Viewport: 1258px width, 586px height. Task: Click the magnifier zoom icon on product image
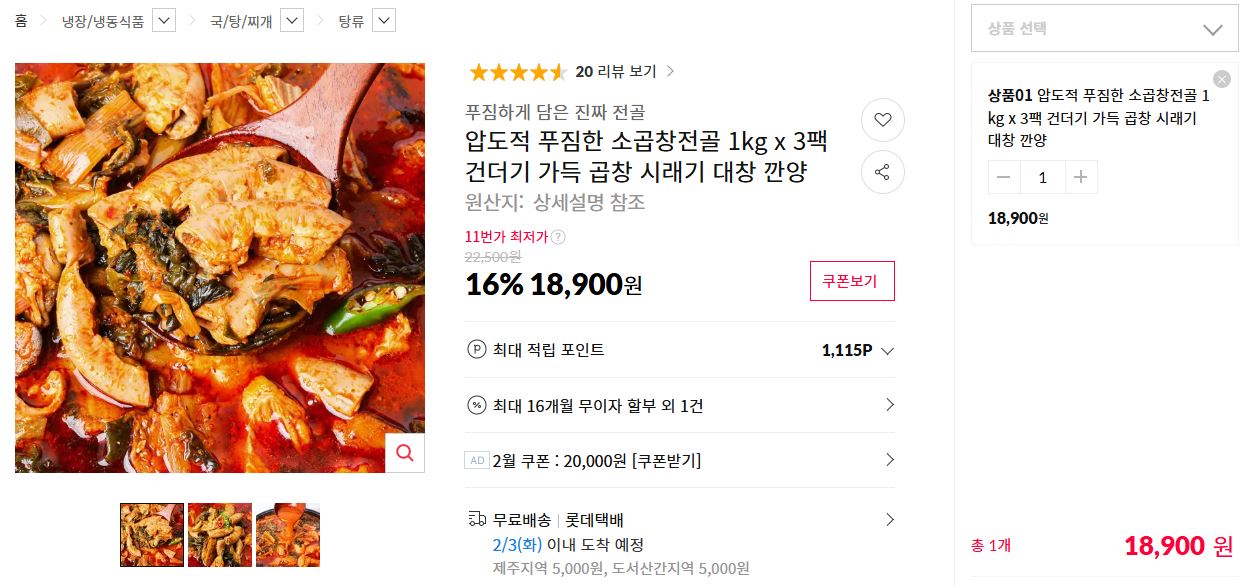405,453
